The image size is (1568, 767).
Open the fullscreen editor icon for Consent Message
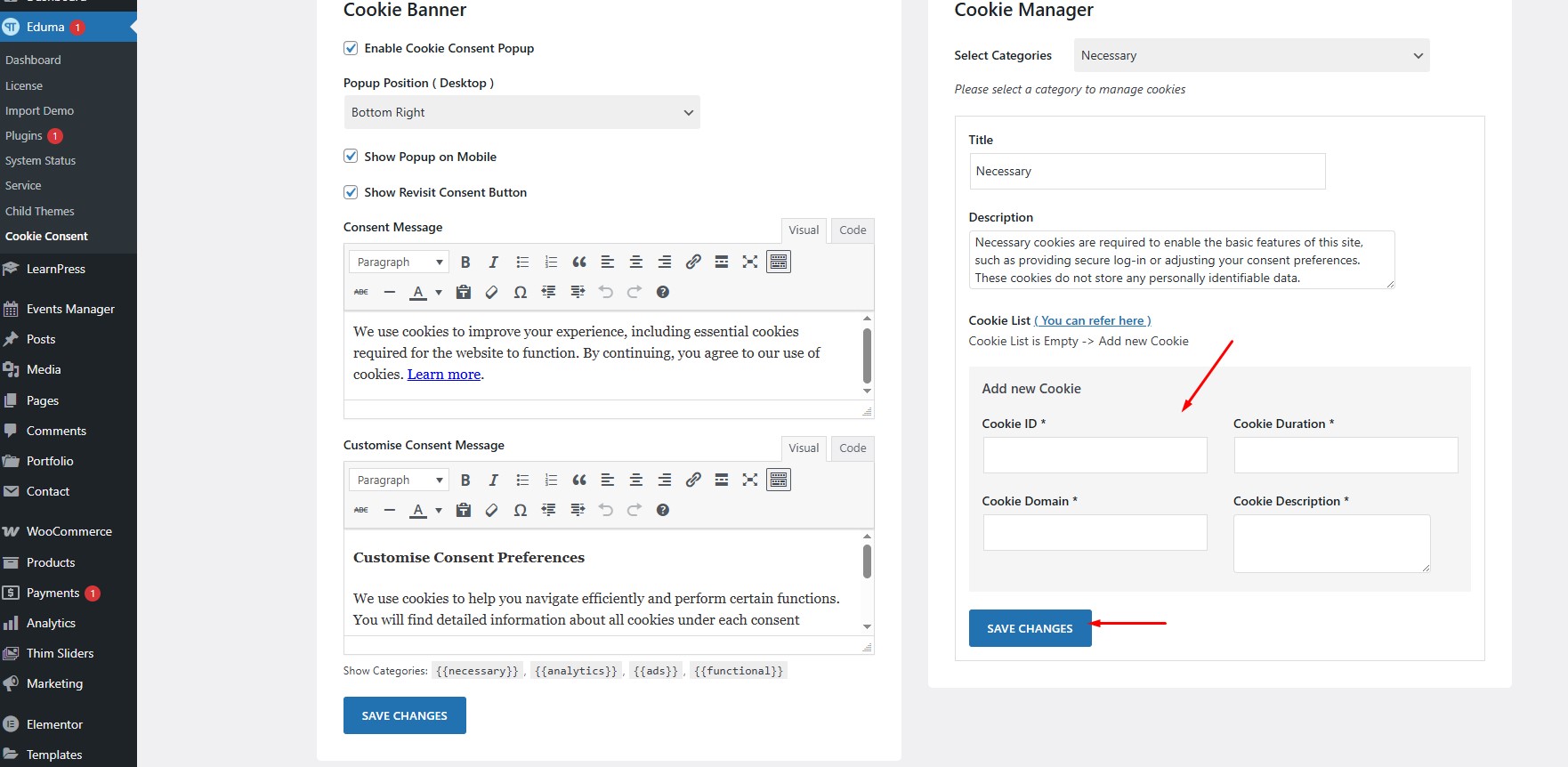point(750,261)
